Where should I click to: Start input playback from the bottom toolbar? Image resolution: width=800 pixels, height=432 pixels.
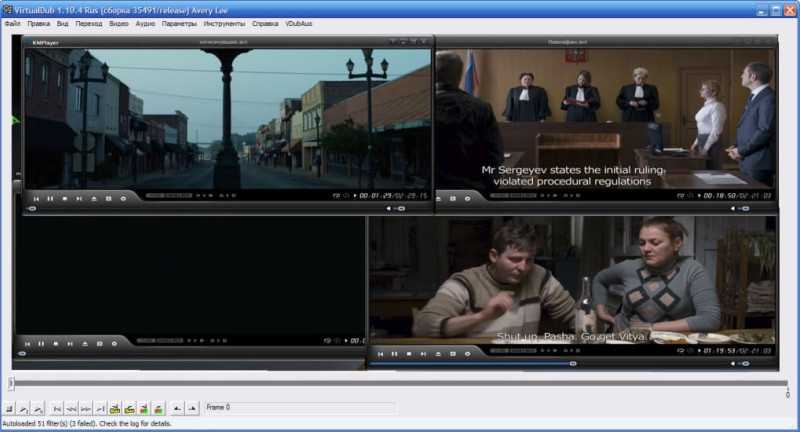click(x=23, y=409)
